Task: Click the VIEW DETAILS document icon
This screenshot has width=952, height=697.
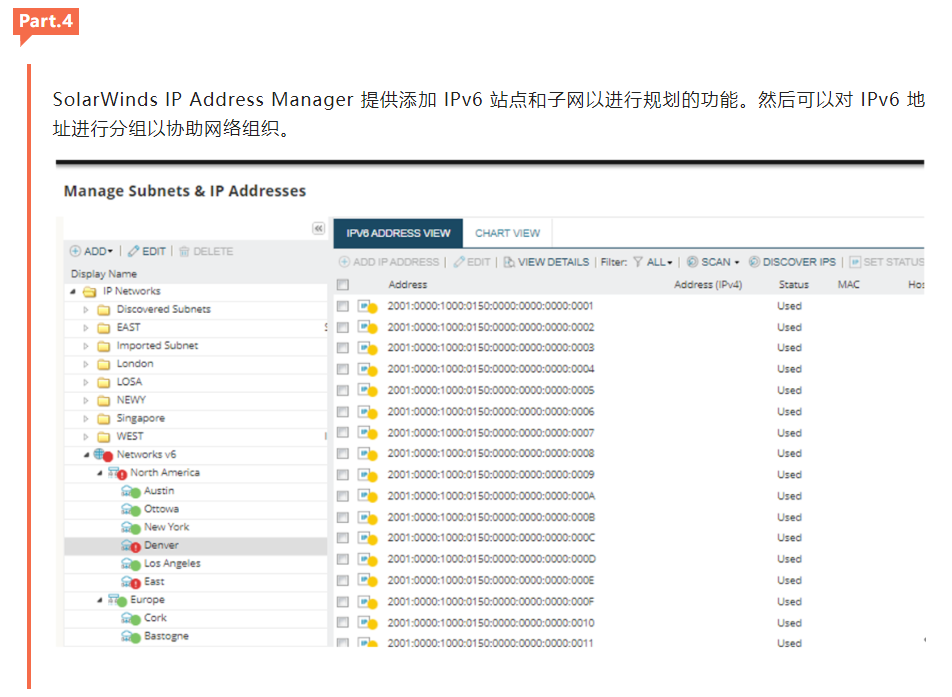Action: (509, 262)
